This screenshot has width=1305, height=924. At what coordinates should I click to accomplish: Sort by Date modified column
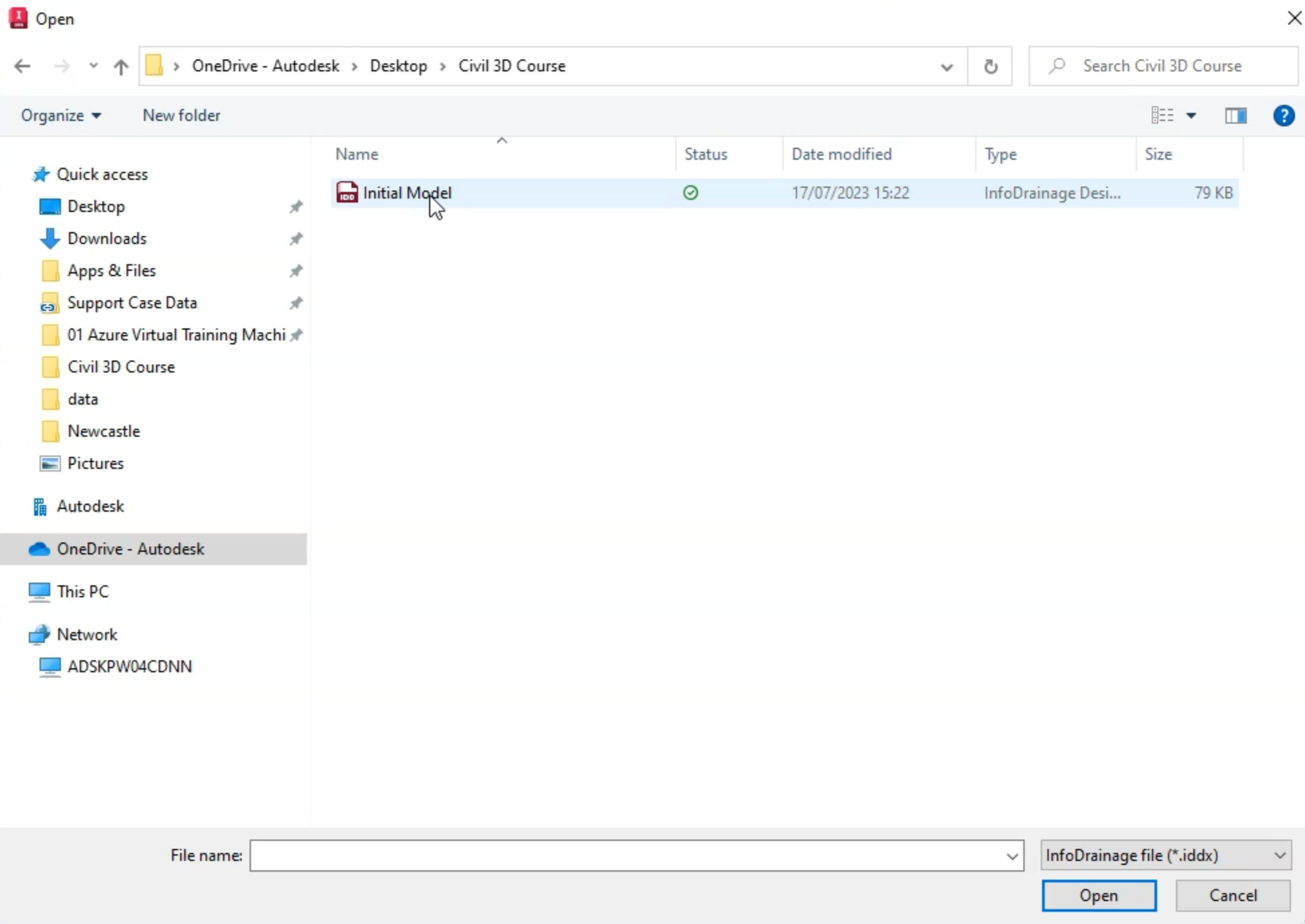click(841, 154)
